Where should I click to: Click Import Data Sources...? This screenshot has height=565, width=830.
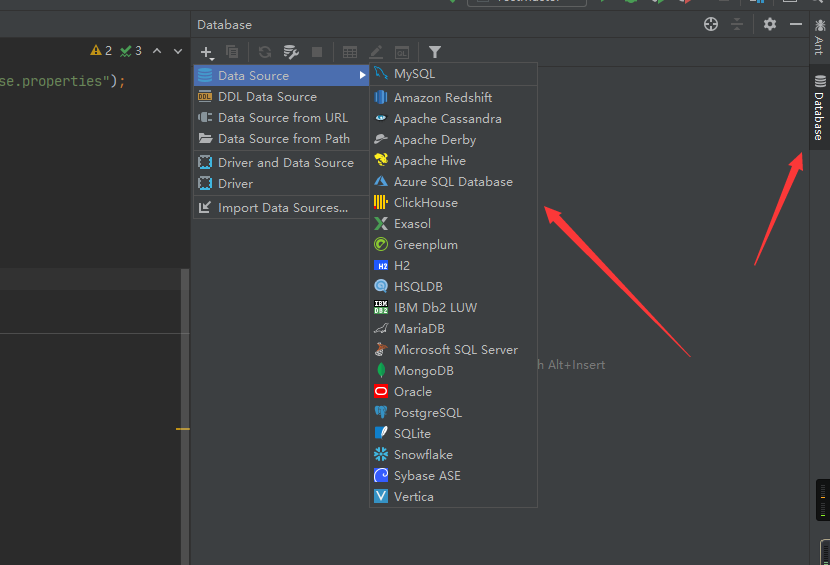[282, 208]
